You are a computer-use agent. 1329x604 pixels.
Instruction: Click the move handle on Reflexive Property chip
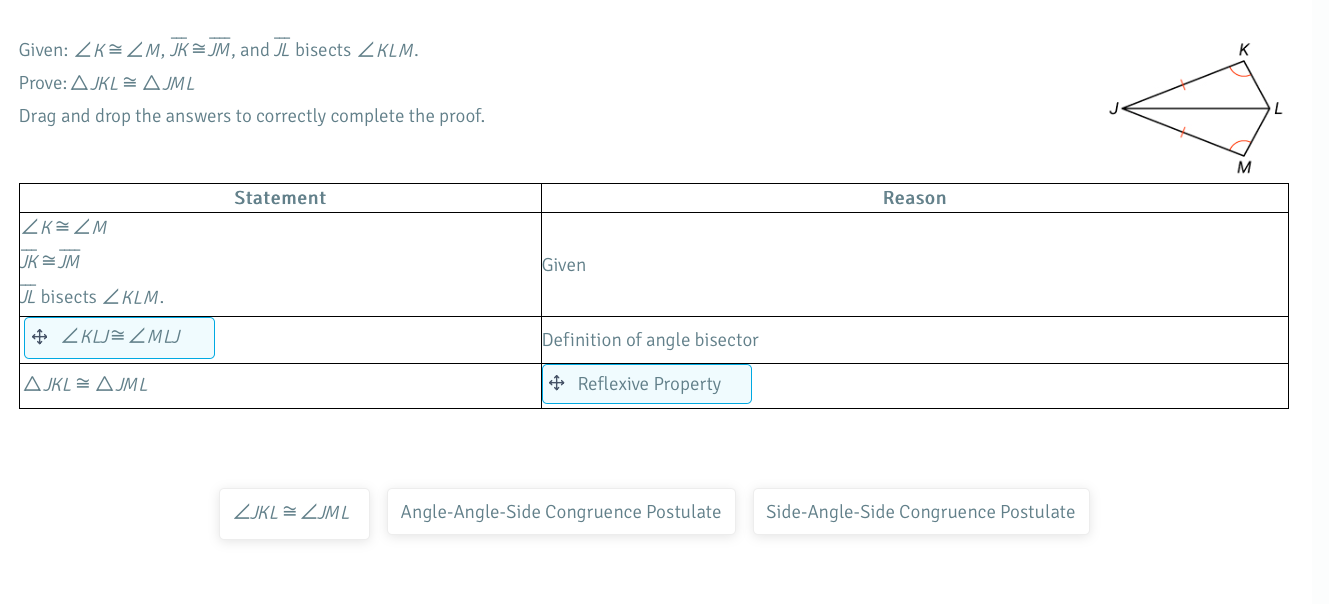tap(557, 383)
